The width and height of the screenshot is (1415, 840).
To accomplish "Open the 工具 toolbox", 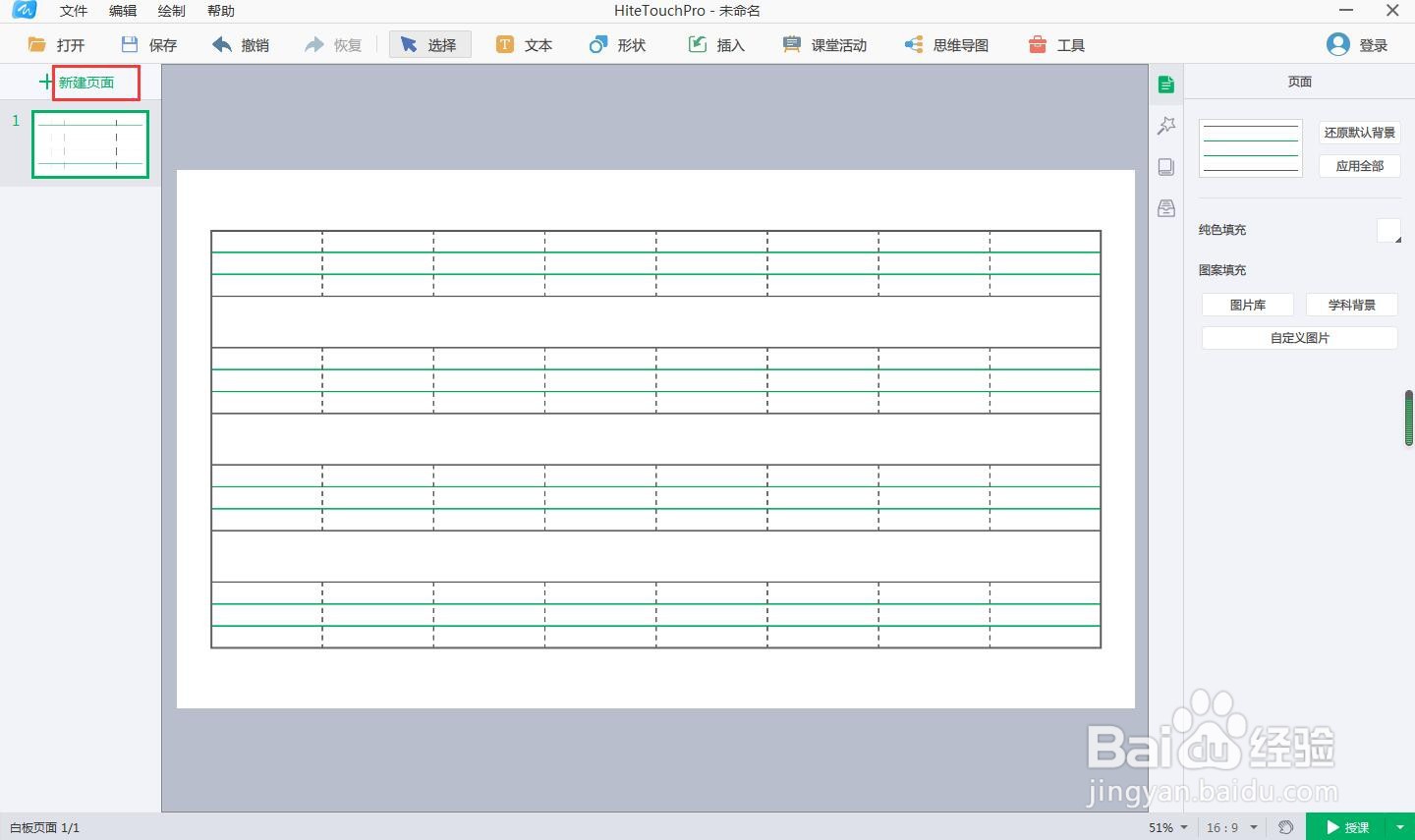I will pos(1056,45).
